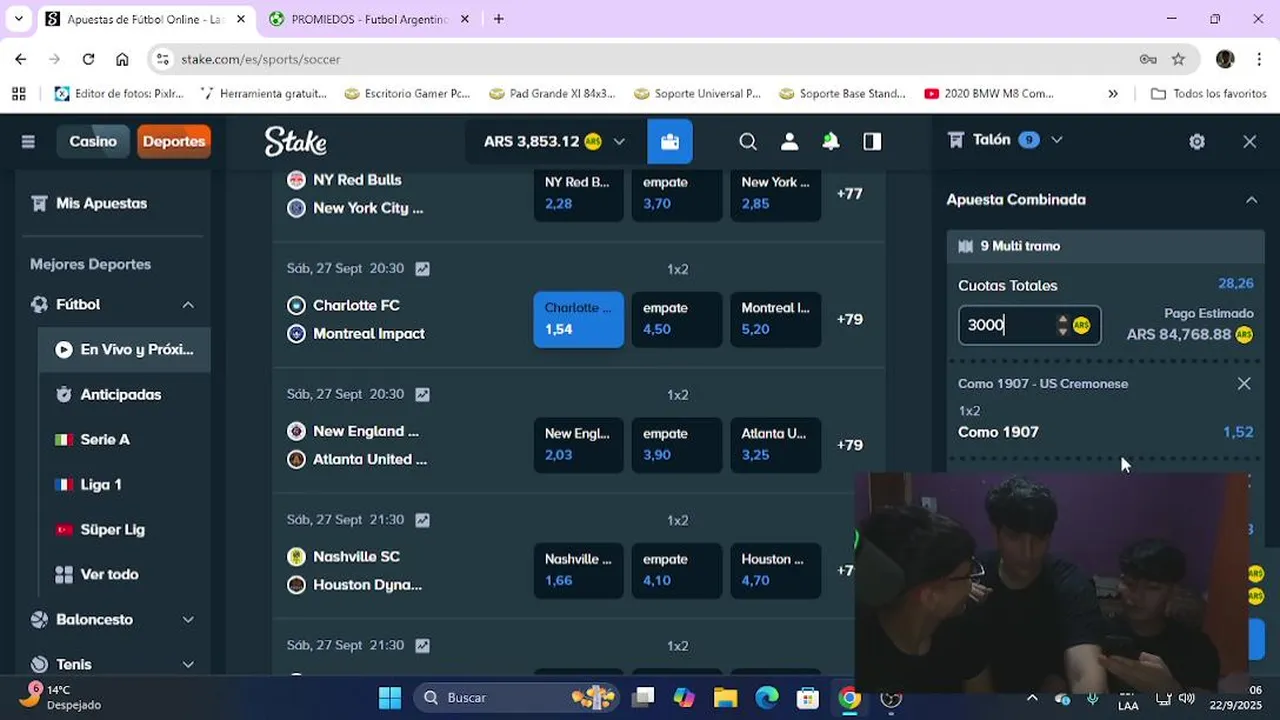The width and height of the screenshot is (1280, 720).
Task: Open a new browser tab
Action: pyautogui.click(x=499, y=19)
